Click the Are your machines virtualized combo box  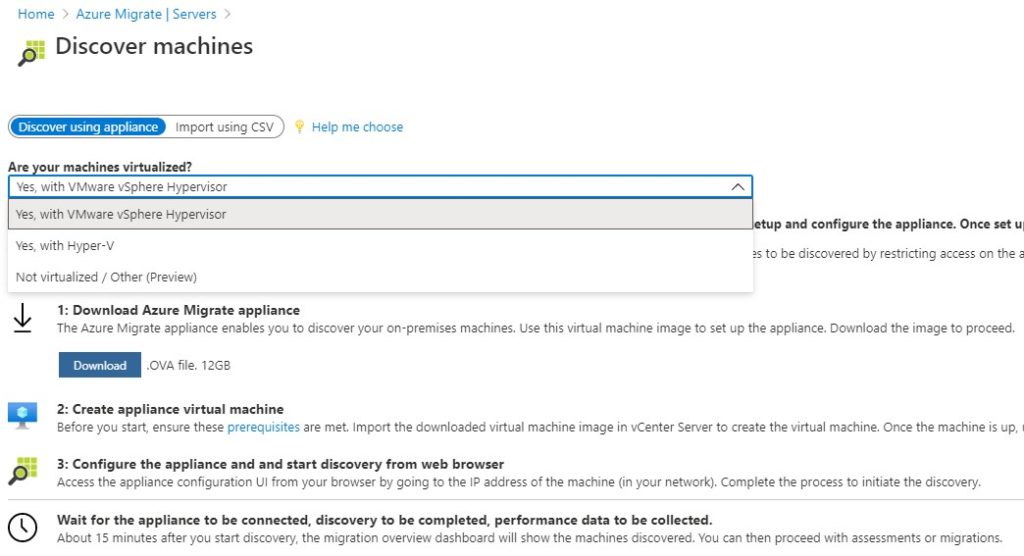point(380,187)
